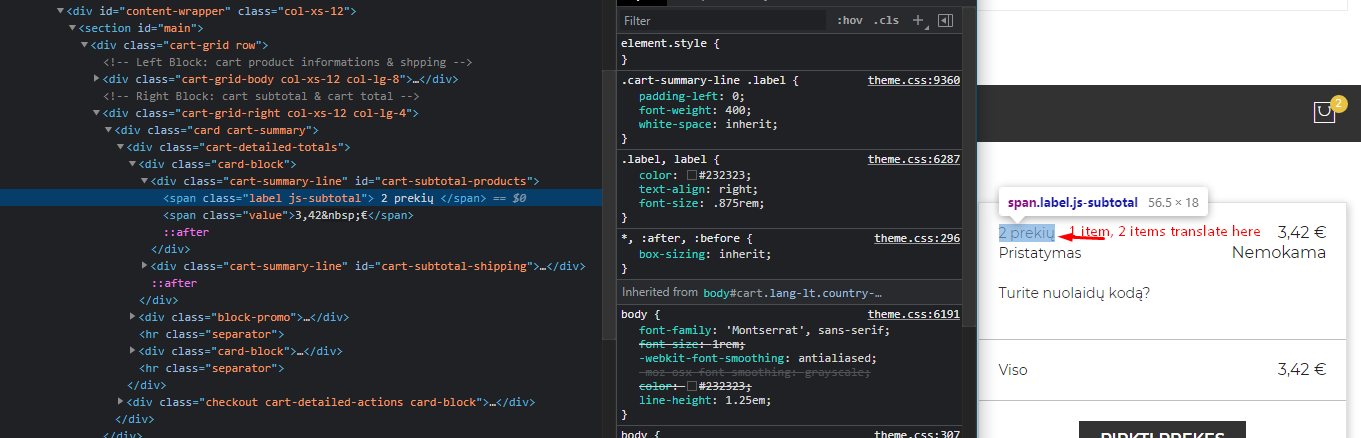The height and width of the screenshot is (438, 1361).
Task: Open theme.css:9360 source link
Action: pos(913,80)
